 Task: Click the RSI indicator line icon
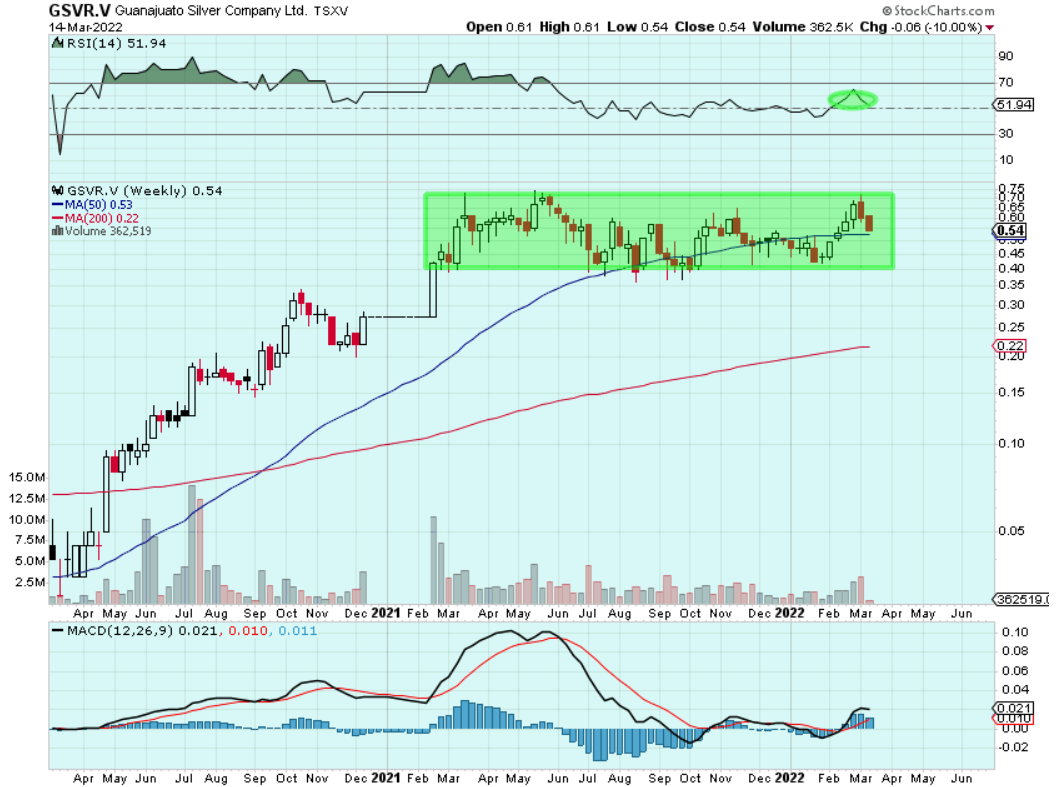pos(58,43)
